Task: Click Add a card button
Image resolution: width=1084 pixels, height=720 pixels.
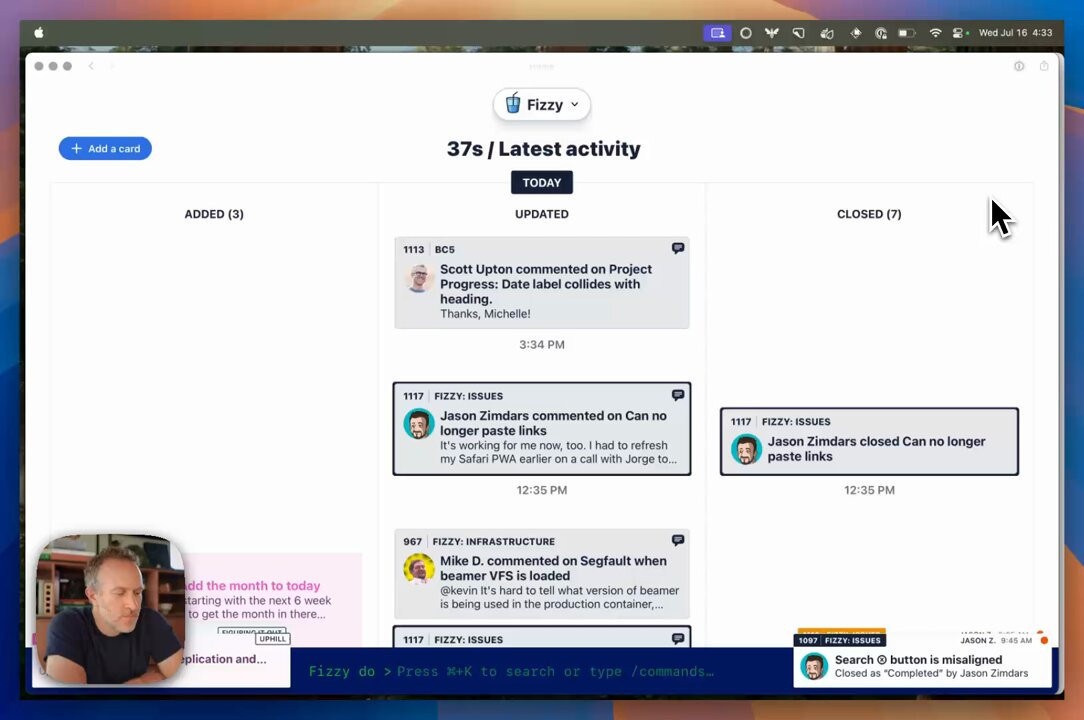Action: [105, 149]
